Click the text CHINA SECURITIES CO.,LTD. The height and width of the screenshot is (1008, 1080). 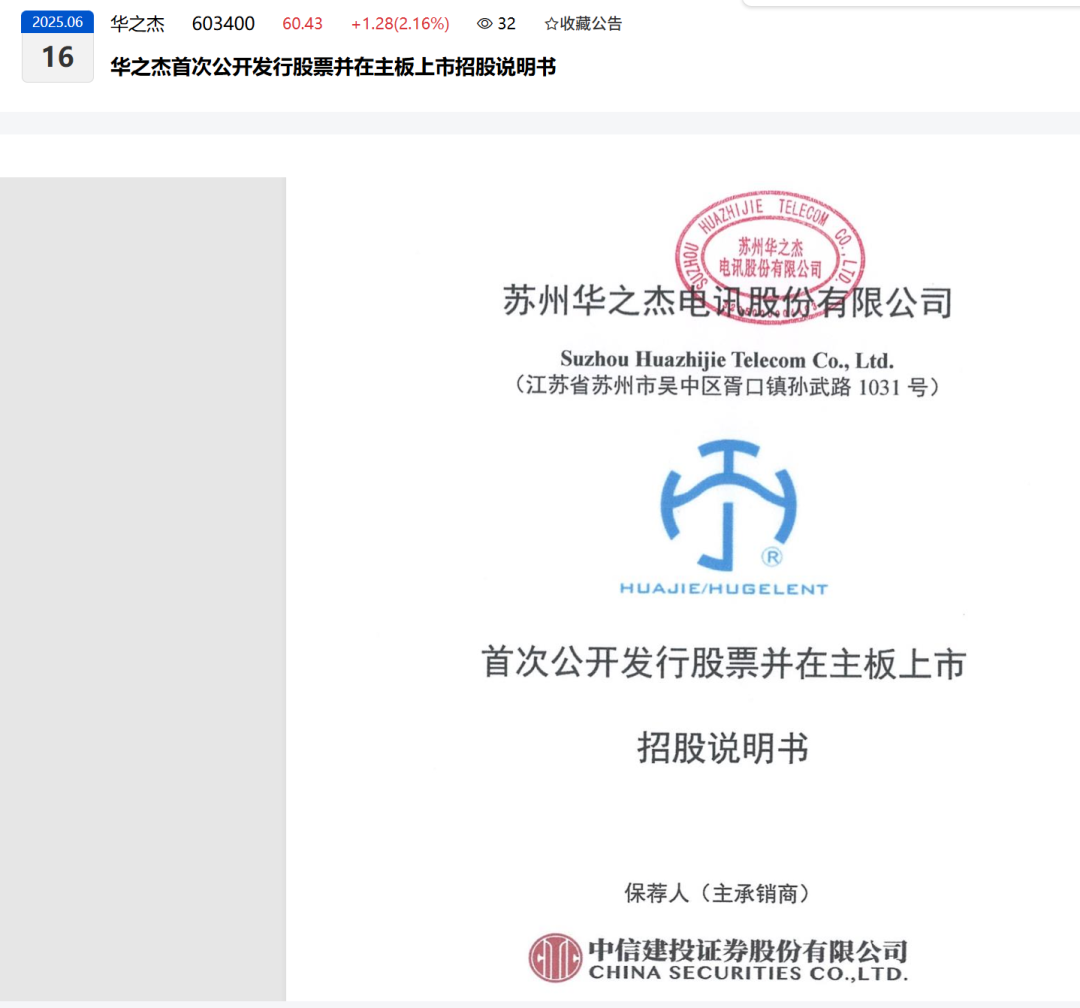pos(748,973)
